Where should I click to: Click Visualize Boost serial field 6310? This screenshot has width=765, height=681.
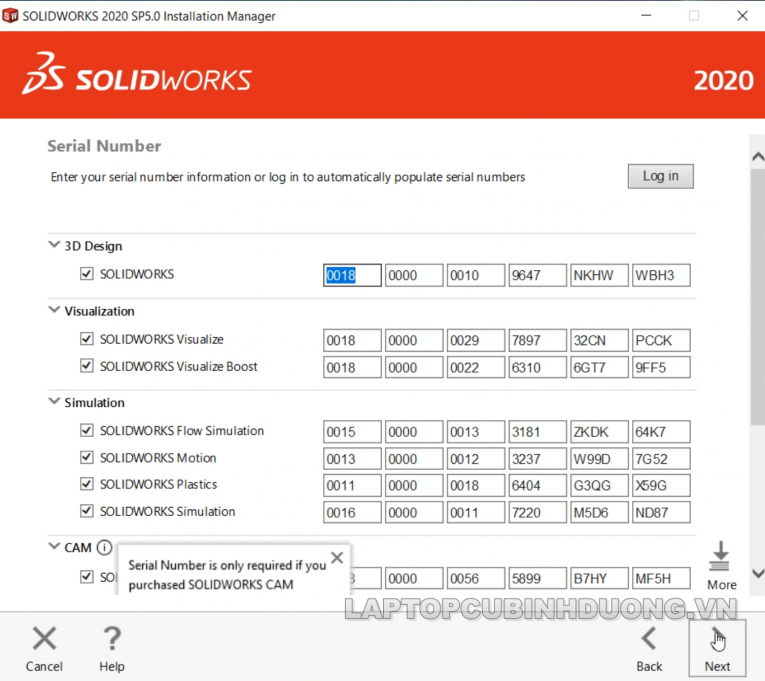click(x=538, y=367)
